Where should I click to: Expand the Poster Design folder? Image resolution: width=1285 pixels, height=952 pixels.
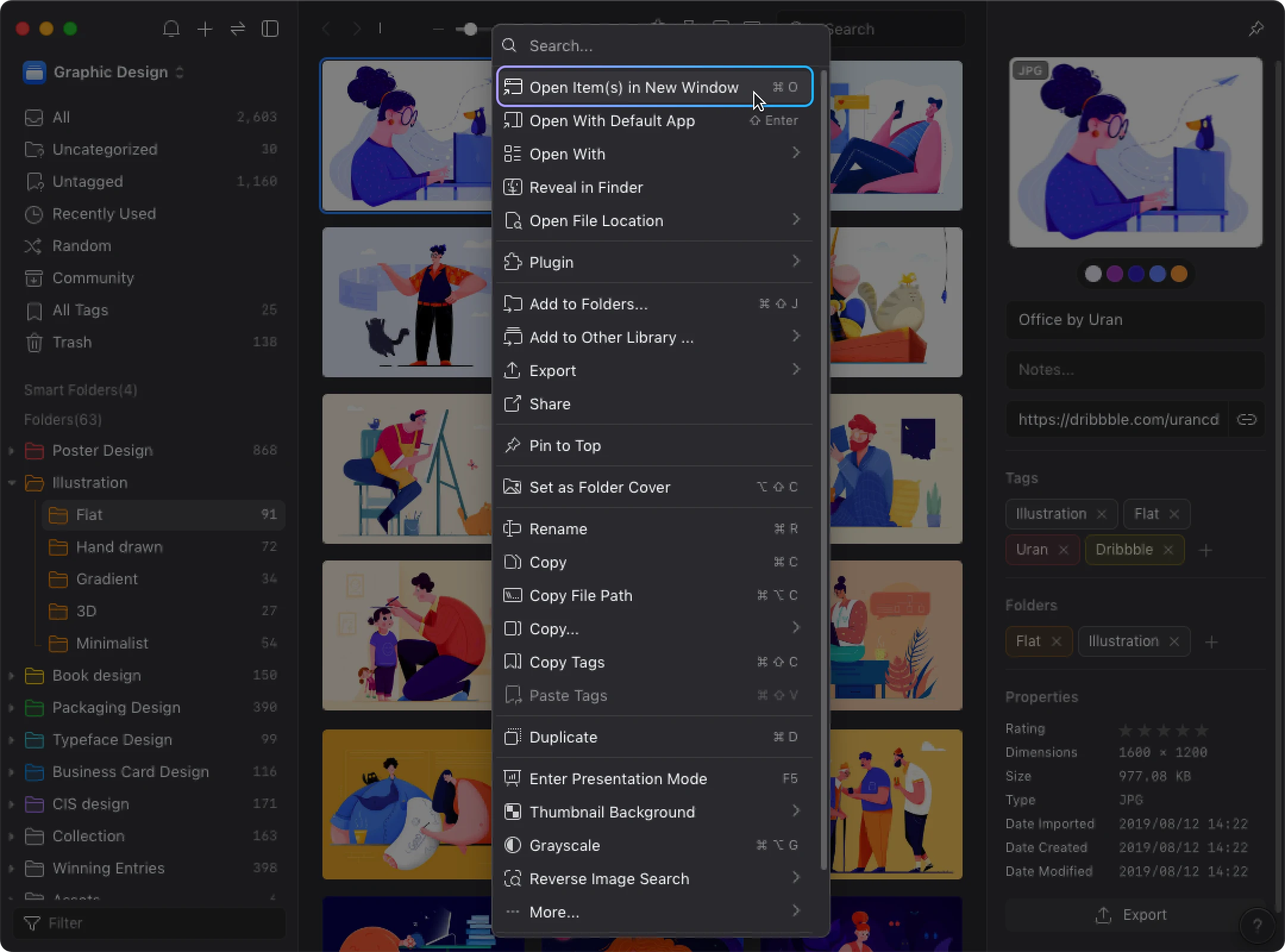[11, 450]
